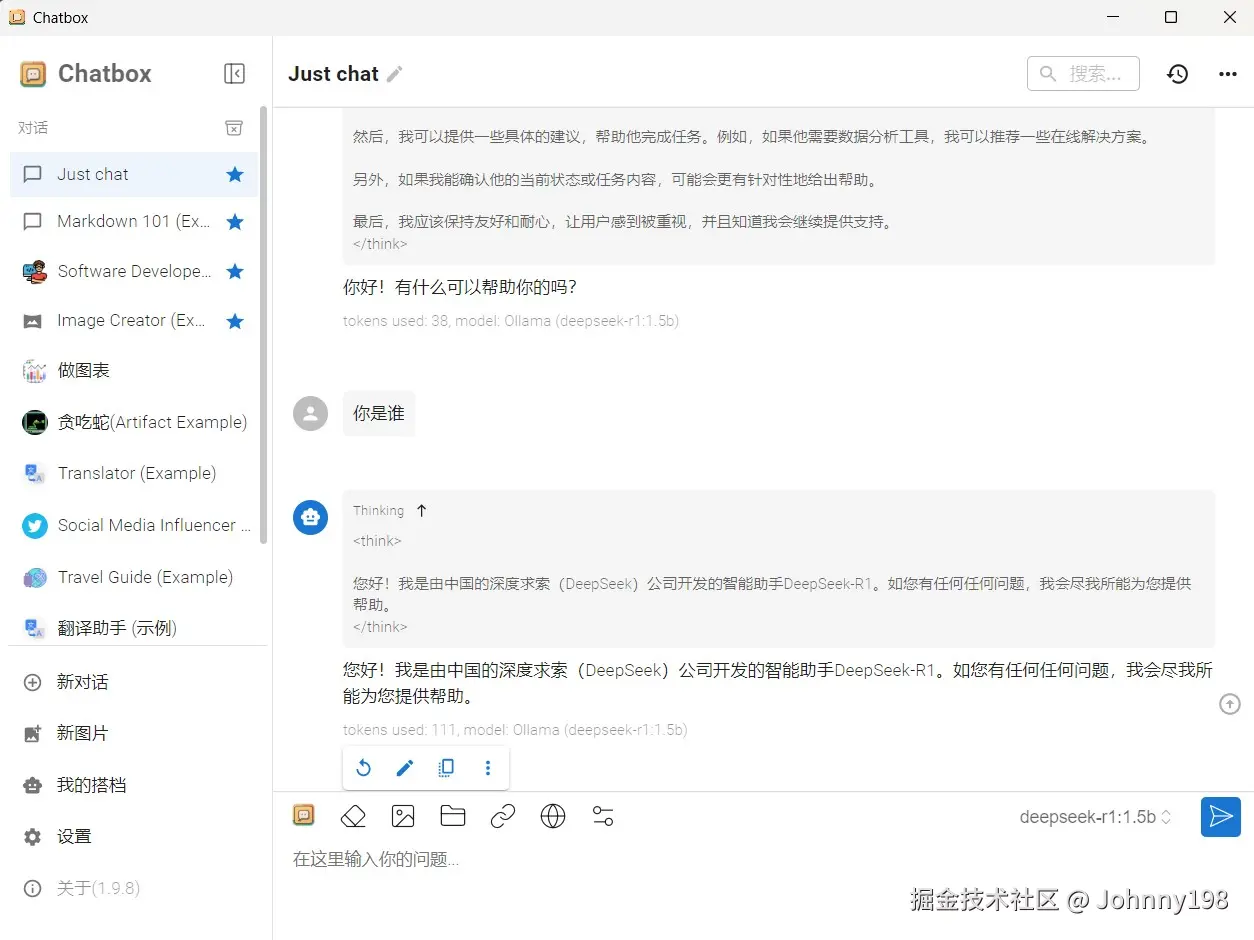The height and width of the screenshot is (940, 1254).
Task: Collapse the sidebar panel
Action: click(234, 73)
